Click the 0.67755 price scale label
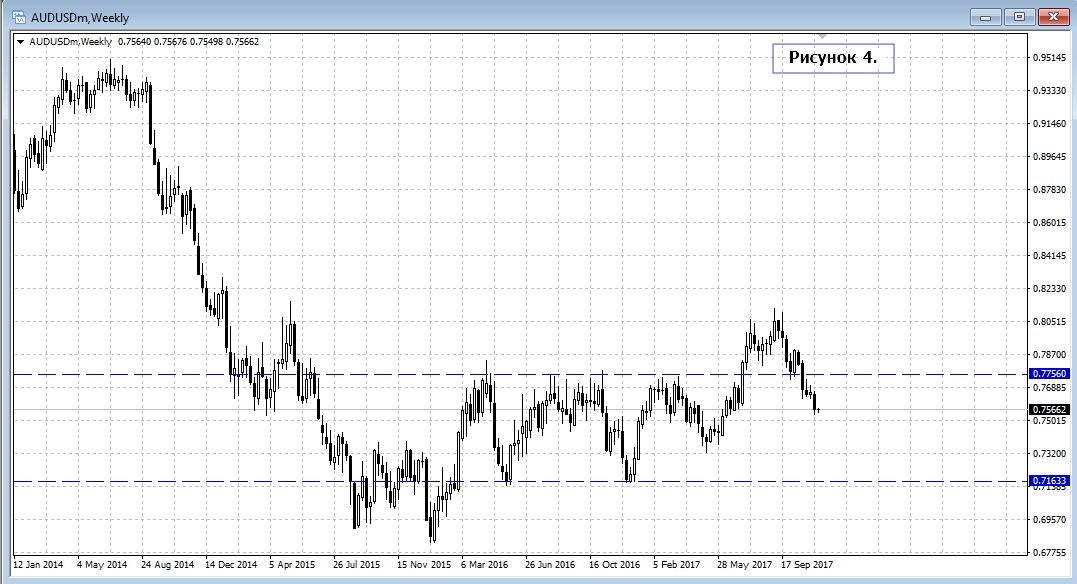 [x=1049, y=552]
